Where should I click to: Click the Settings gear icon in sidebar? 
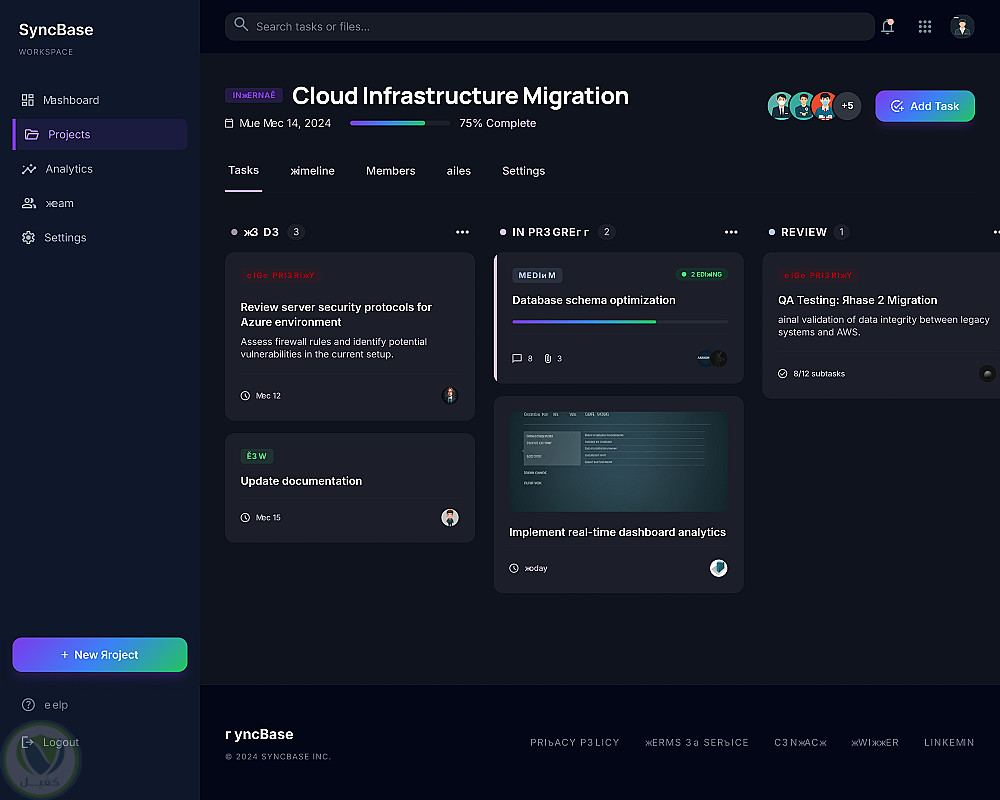tap(28, 237)
